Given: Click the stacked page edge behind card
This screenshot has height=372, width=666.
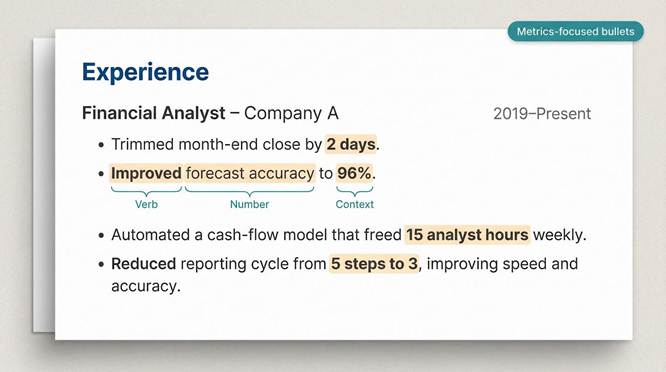Looking at the screenshot, I should (44, 185).
